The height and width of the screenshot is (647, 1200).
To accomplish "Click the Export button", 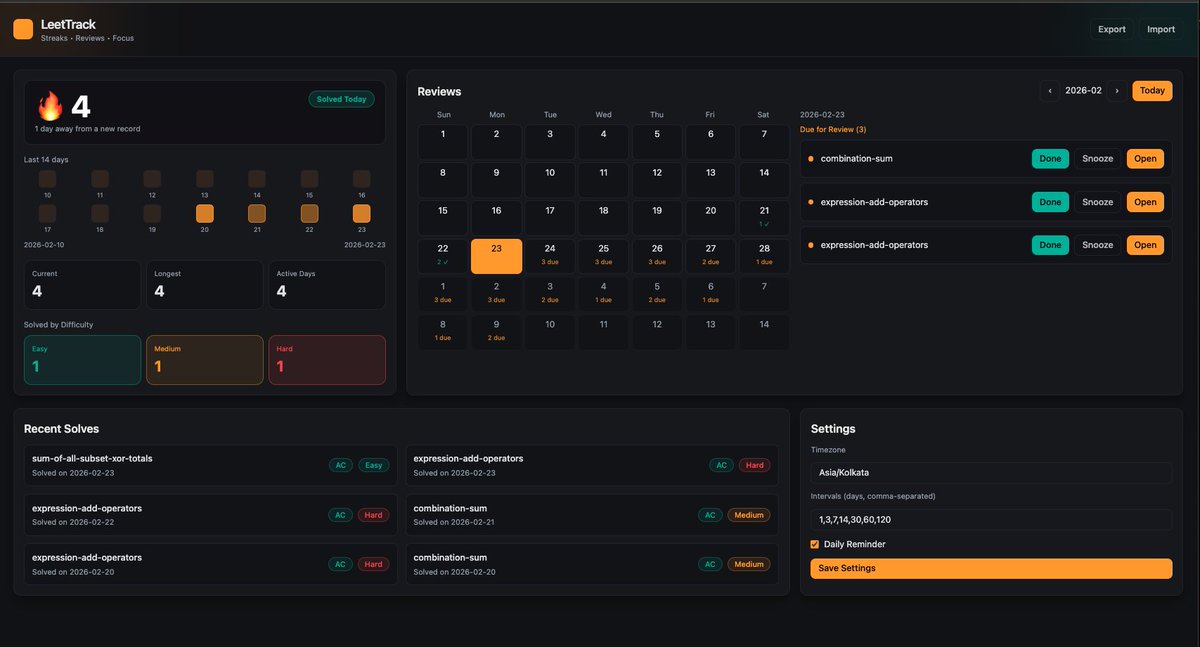I will click(1111, 29).
